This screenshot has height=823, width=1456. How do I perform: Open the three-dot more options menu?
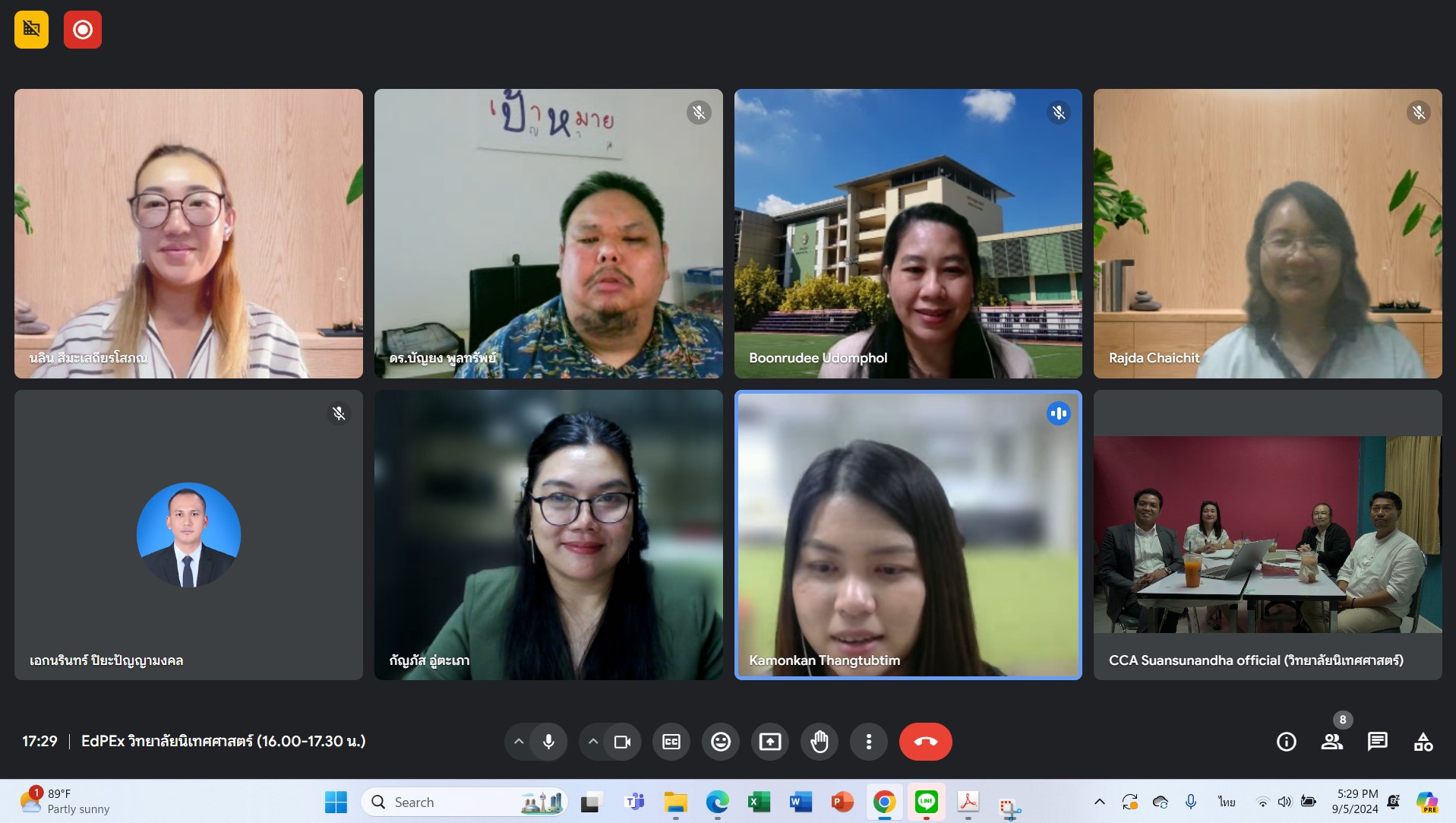click(868, 742)
